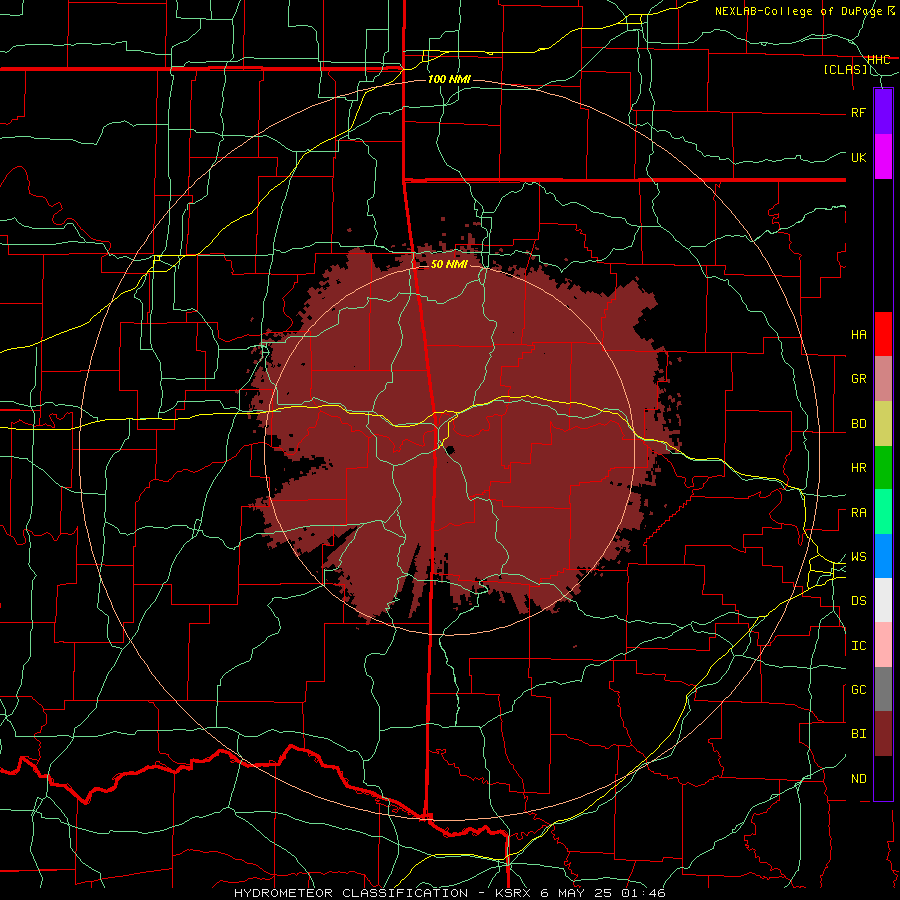Click the RF purple legend swatch

(883, 112)
